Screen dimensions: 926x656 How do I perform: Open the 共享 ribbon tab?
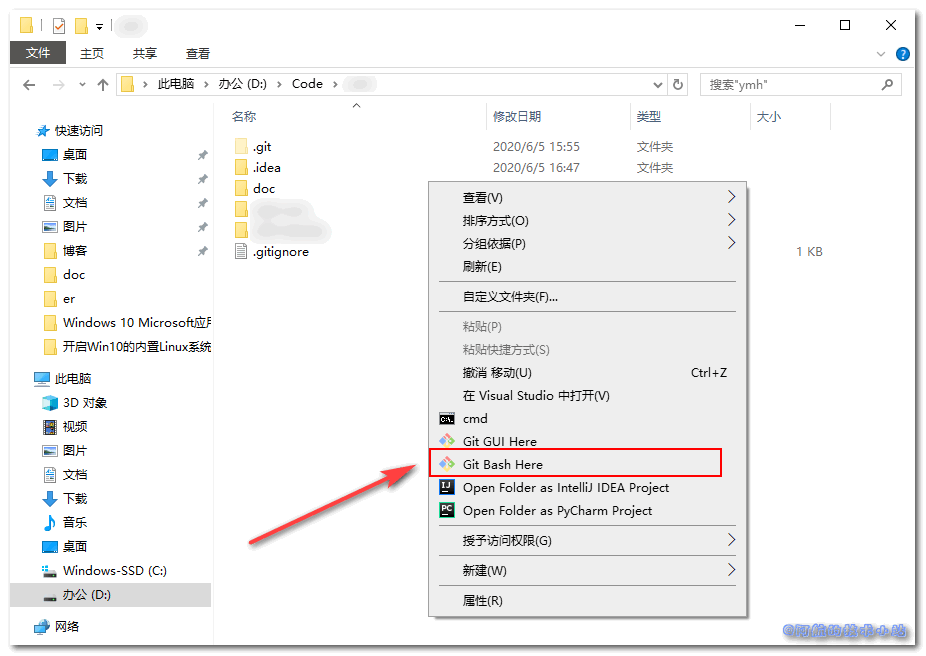coord(145,54)
